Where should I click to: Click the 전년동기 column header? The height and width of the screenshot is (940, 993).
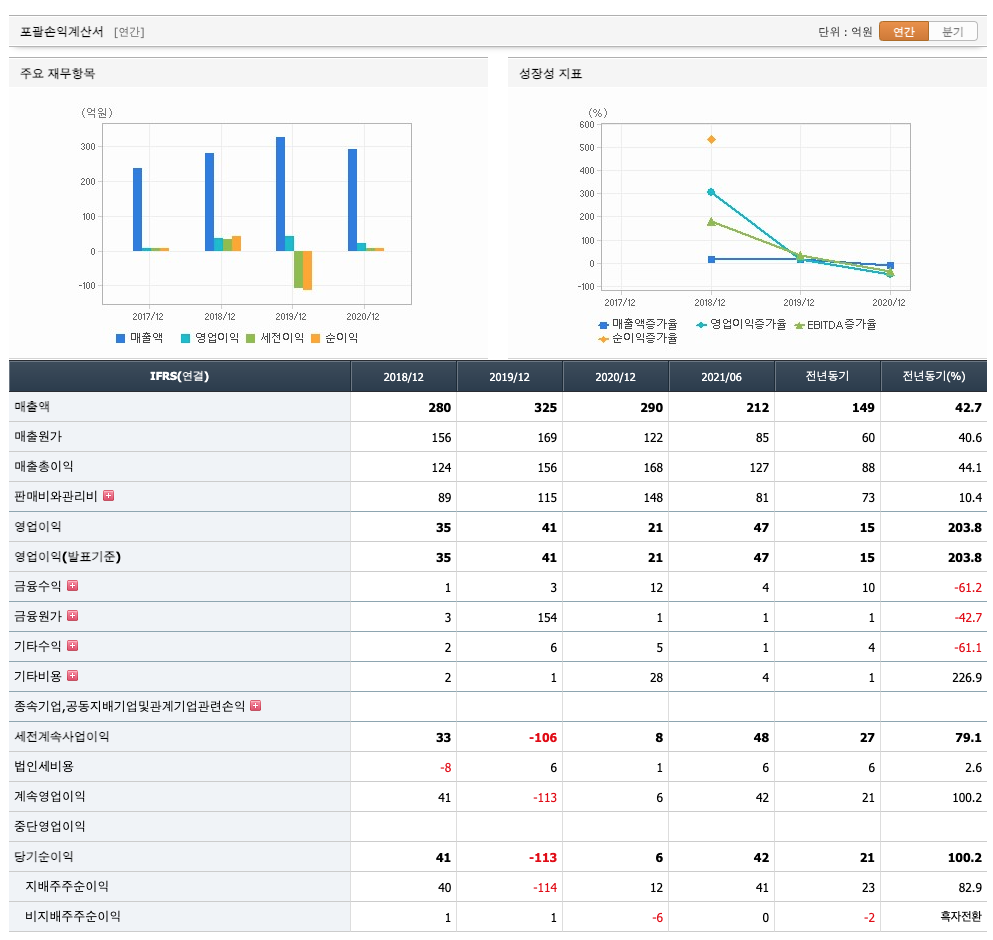[x=827, y=376]
